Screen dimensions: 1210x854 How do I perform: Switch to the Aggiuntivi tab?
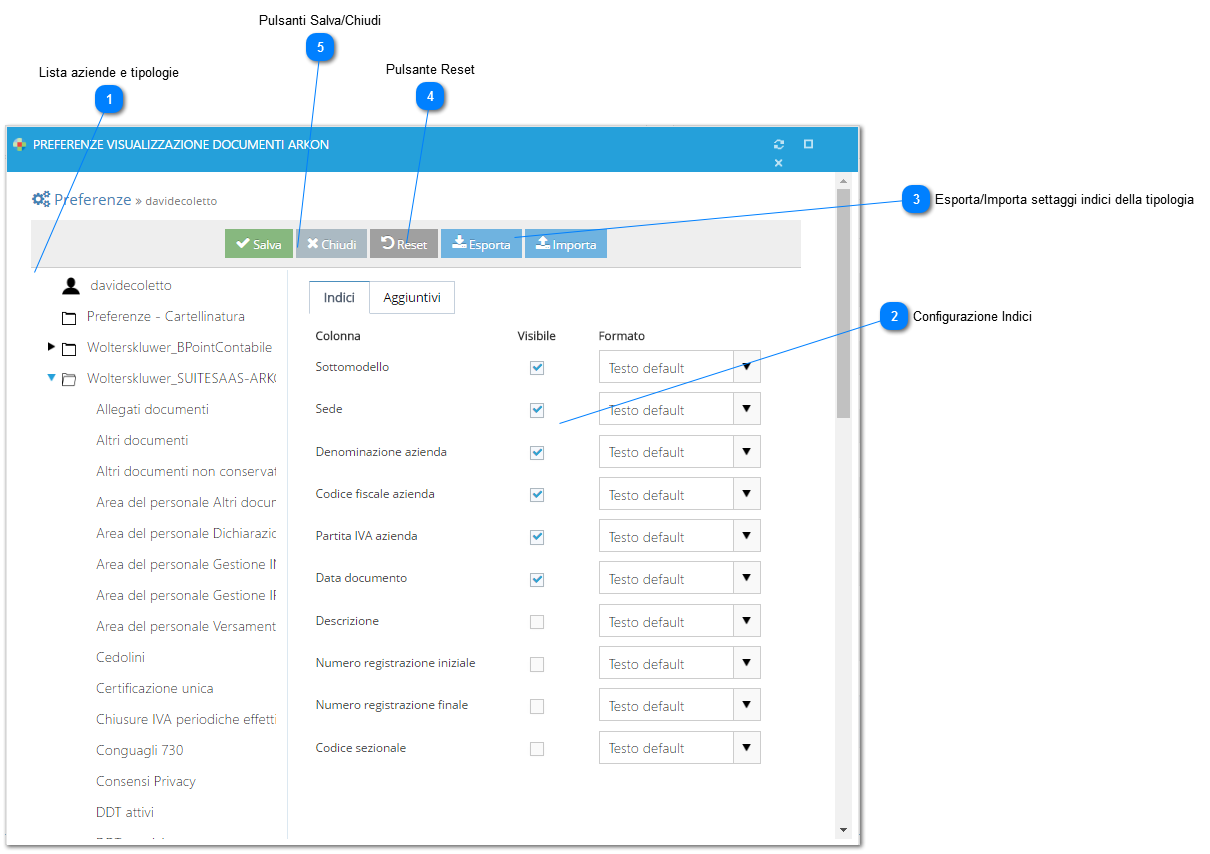coord(412,297)
